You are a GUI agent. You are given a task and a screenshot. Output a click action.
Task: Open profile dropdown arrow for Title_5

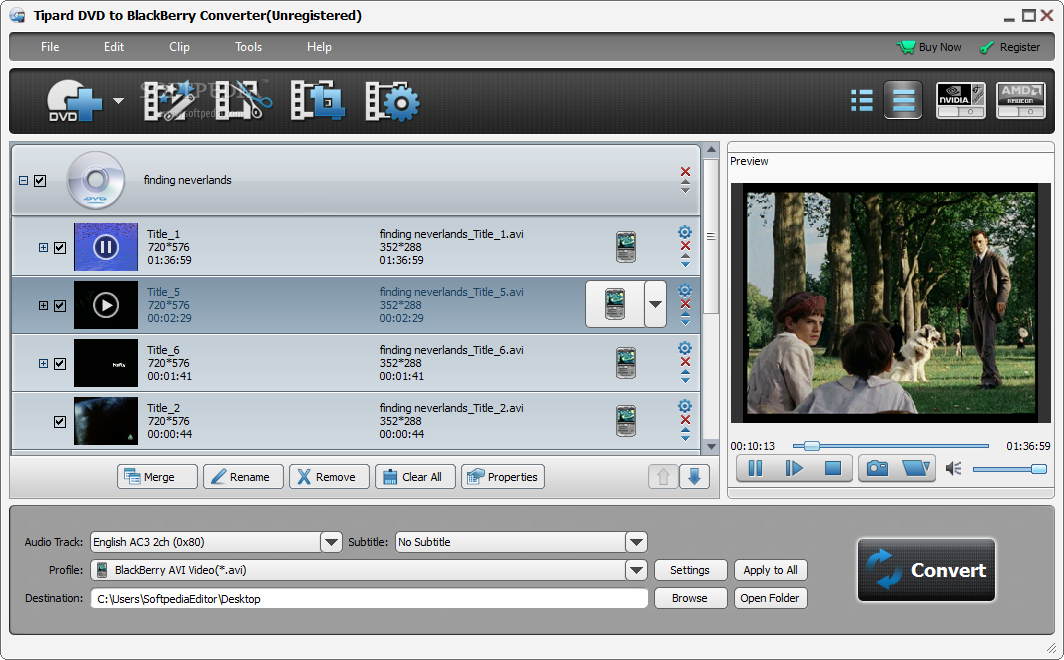tap(655, 305)
